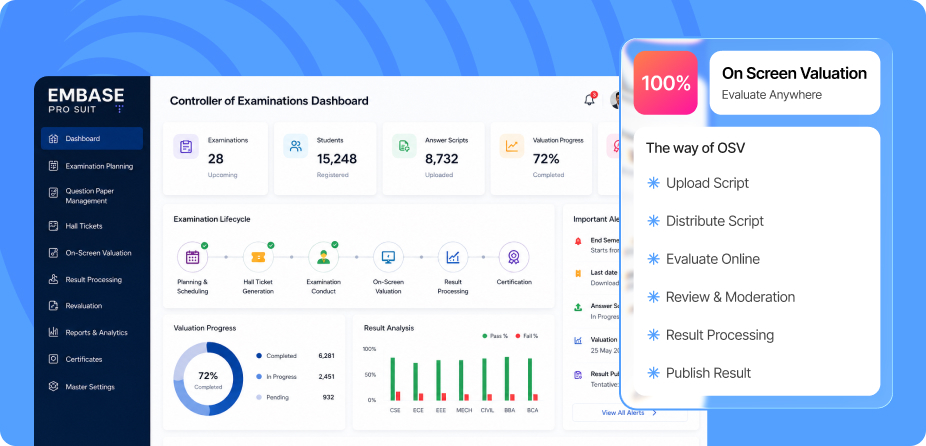This screenshot has height=446, width=926.
Task: Open On-Screen Valuation sidebar item
Action: pyautogui.click(x=92, y=253)
